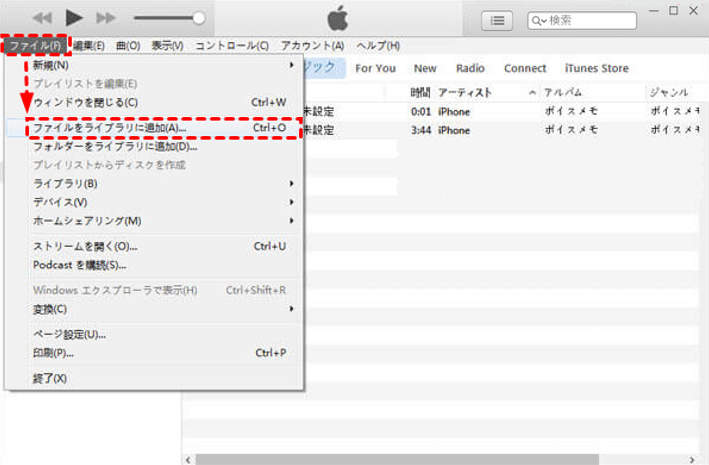Open the 曲(O) menu
The width and height of the screenshot is (709, 465).
[128, 46]
